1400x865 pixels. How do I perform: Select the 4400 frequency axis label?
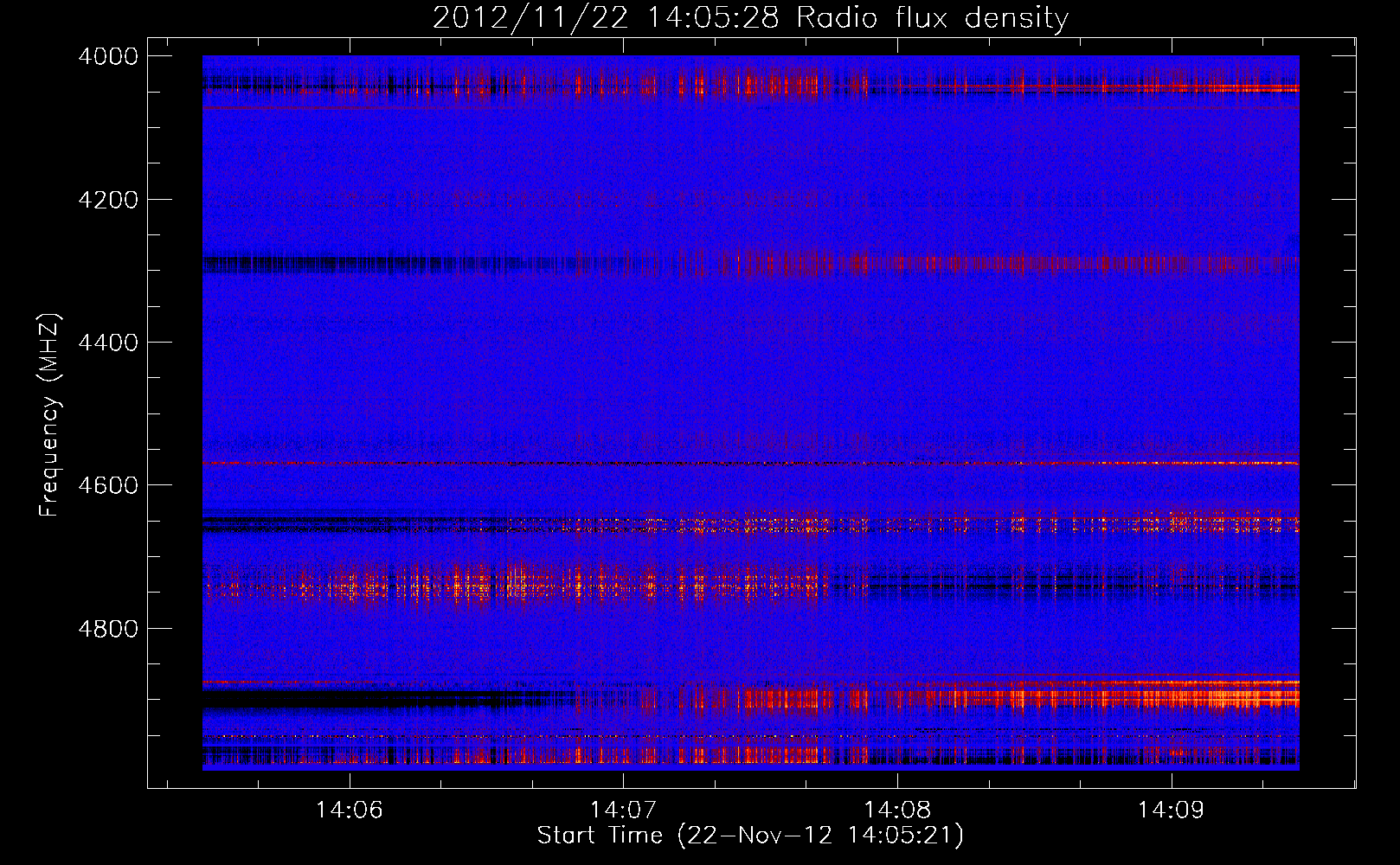(108, 343)
